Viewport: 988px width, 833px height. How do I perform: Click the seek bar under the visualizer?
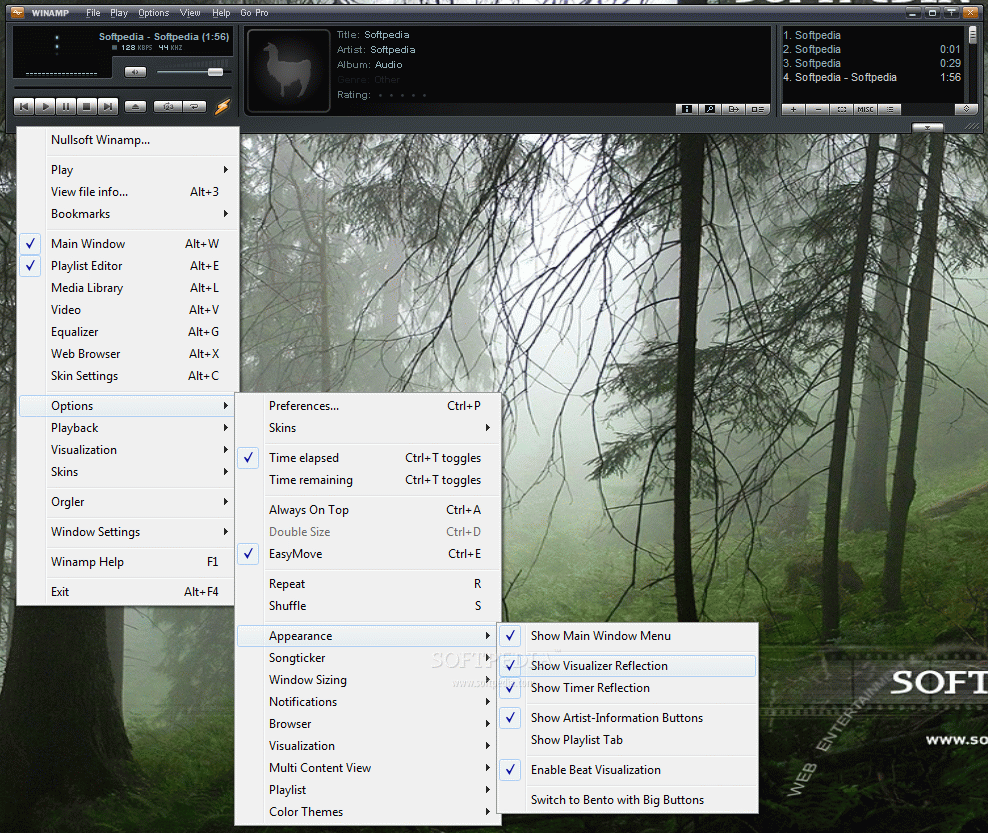coord(122,88)
